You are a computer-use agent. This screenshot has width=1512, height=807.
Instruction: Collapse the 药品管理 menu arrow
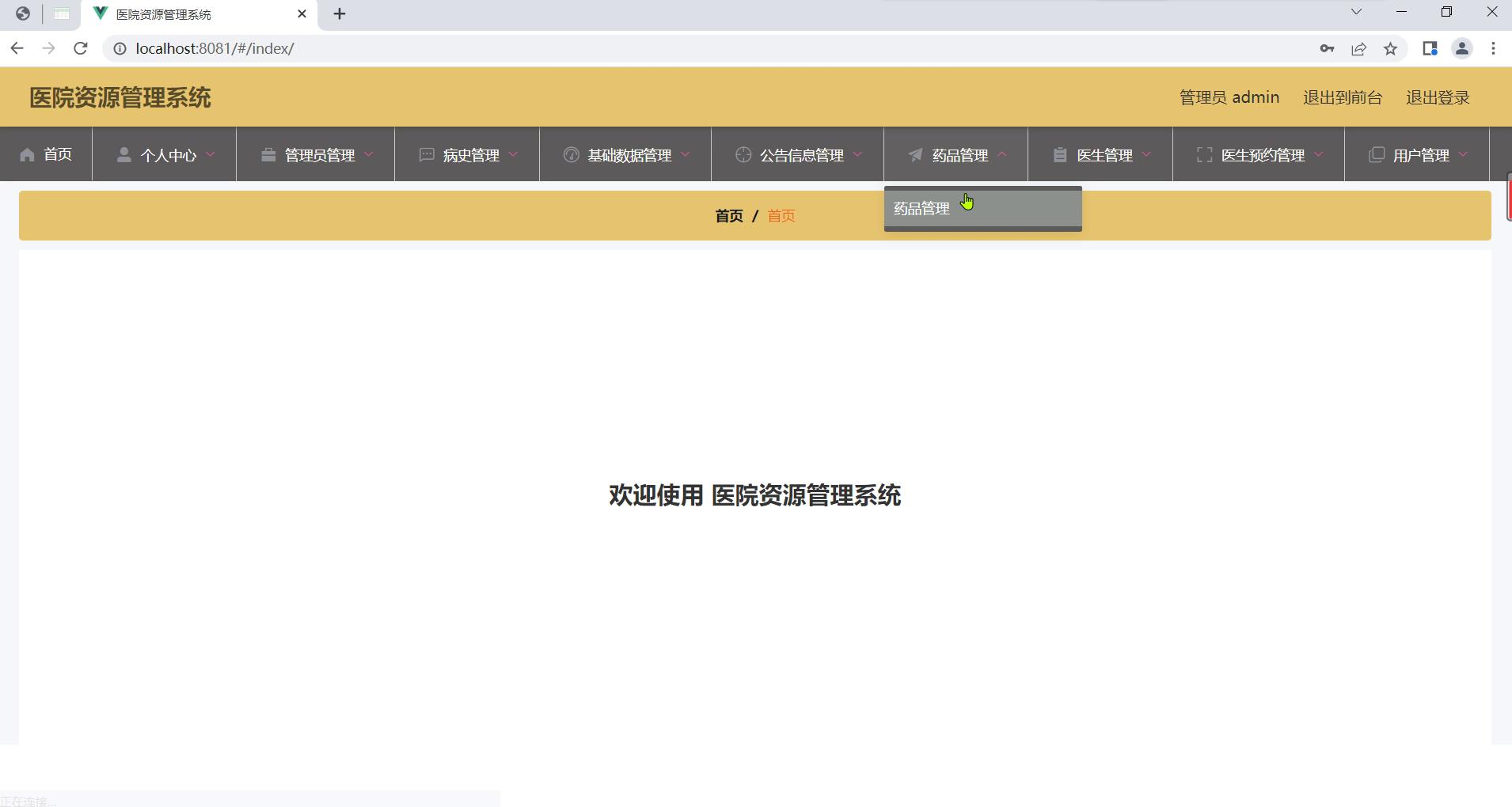pos(1002,154)
